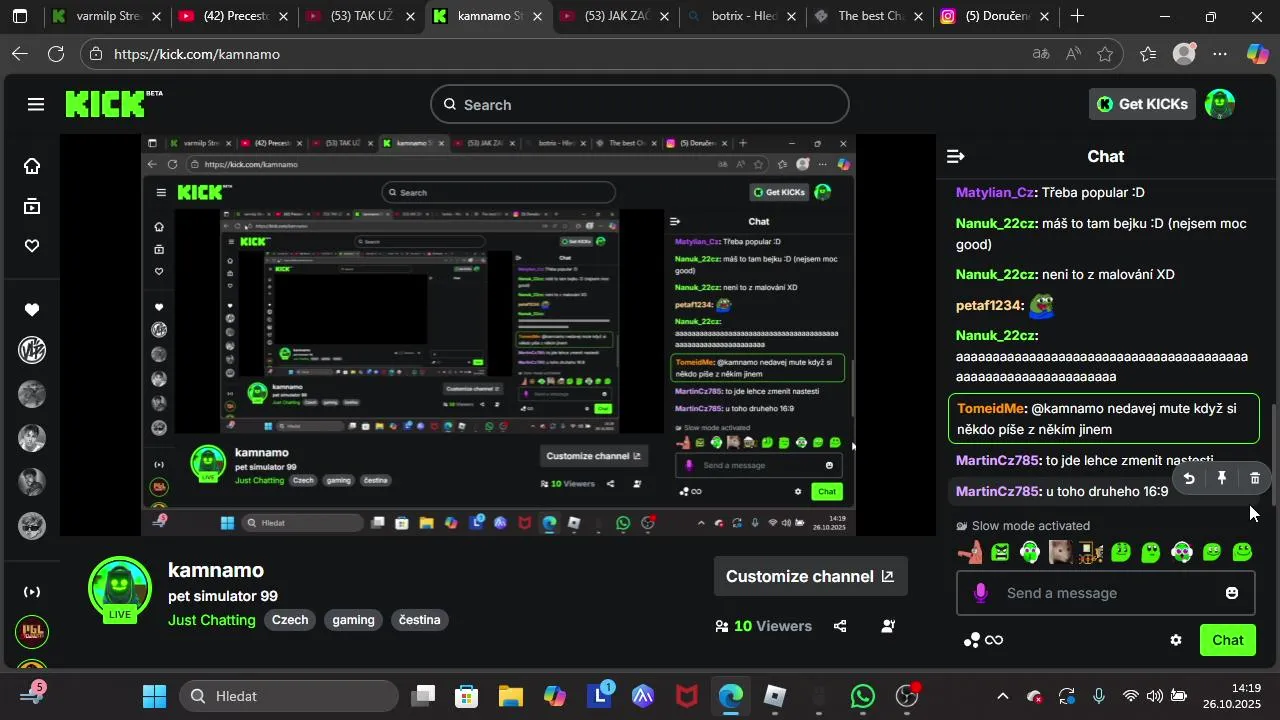Open the hamburger menu beside Kick logo
The image size is (1280, 720).
coord(36,104)
